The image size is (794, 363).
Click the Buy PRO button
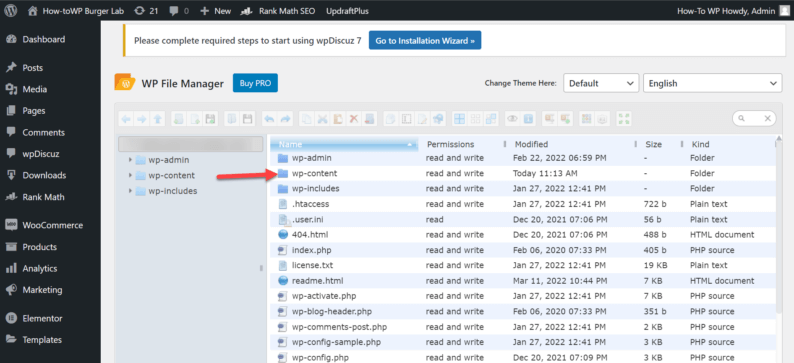pyautogui.click(x=255, y=84)
